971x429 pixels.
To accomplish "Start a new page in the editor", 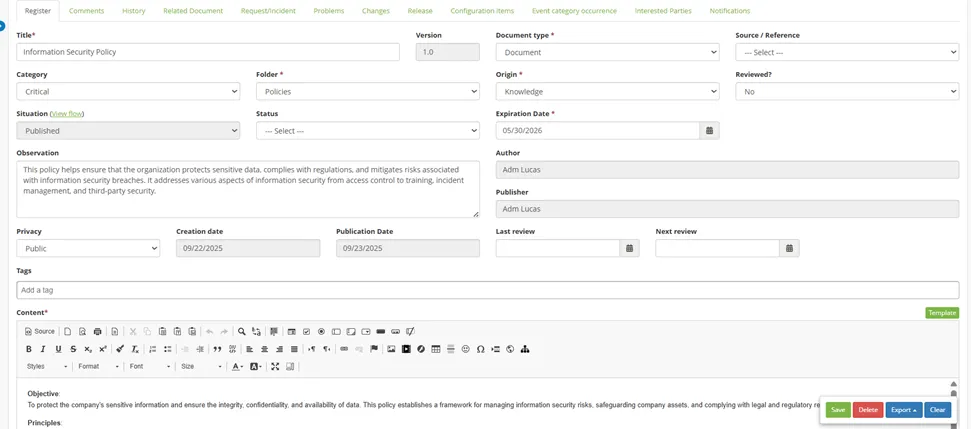I will (68, 331).
